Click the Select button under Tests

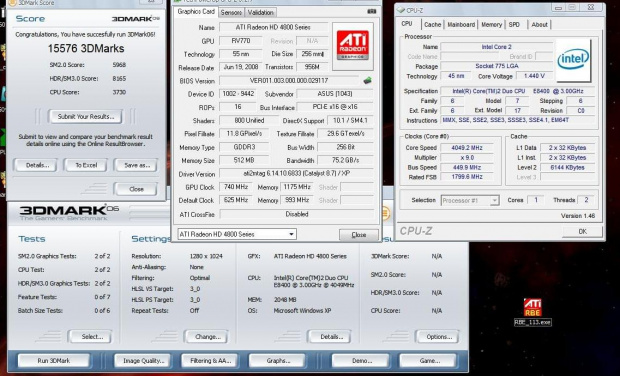click(x=92, y=337)
